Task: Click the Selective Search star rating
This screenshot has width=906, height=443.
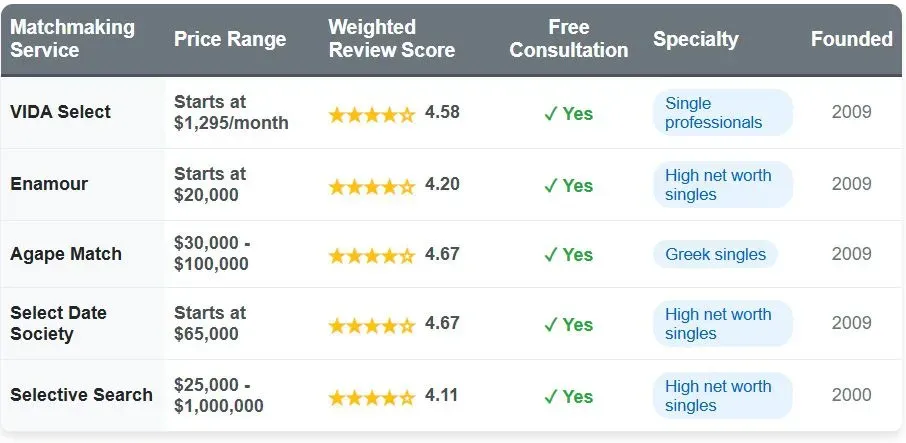Action: pyautogui.click(x=371, y=397)
